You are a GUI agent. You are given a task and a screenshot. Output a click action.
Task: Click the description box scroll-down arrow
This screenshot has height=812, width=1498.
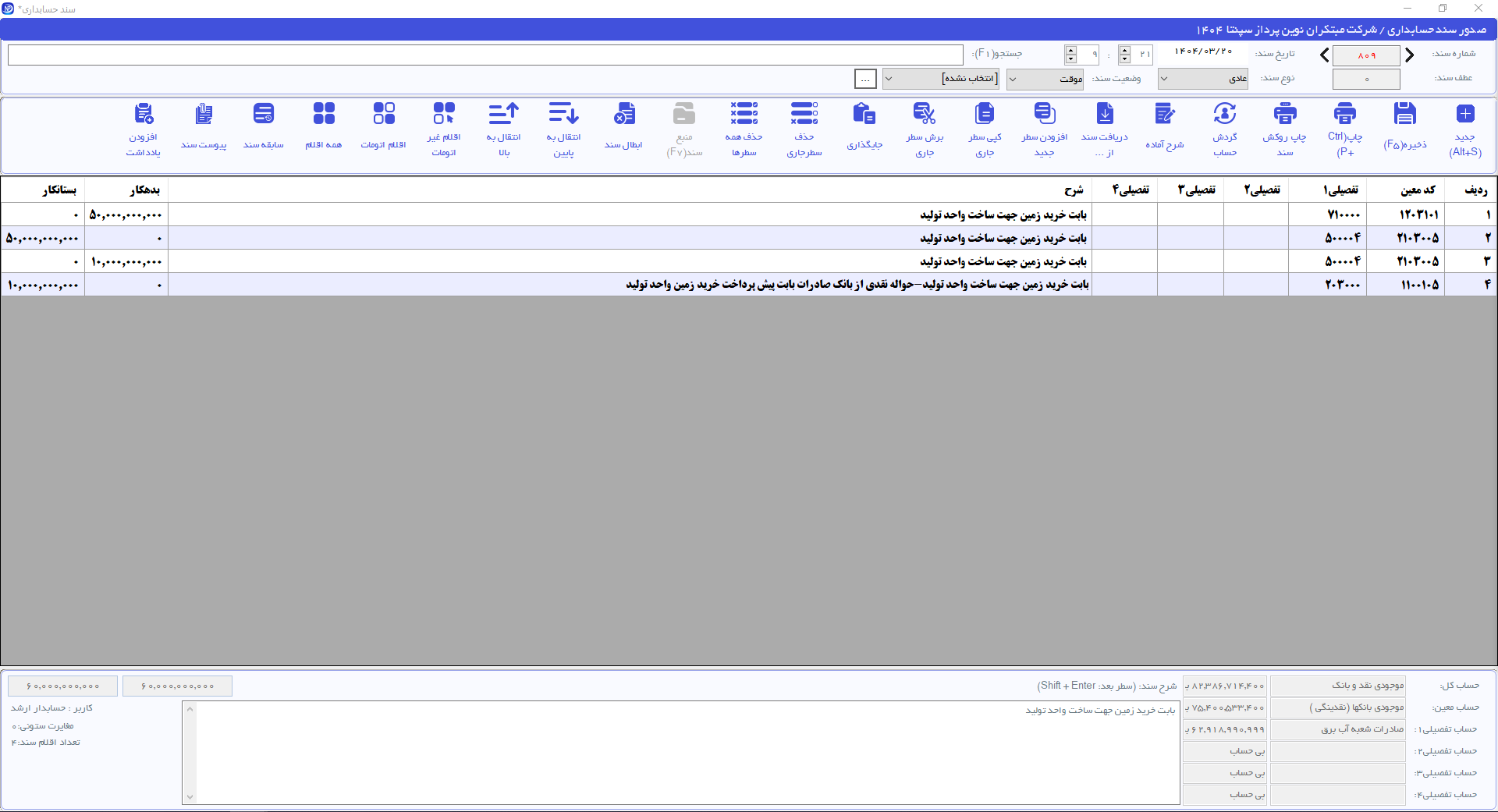pyautogui.click(x=190, y=797)
